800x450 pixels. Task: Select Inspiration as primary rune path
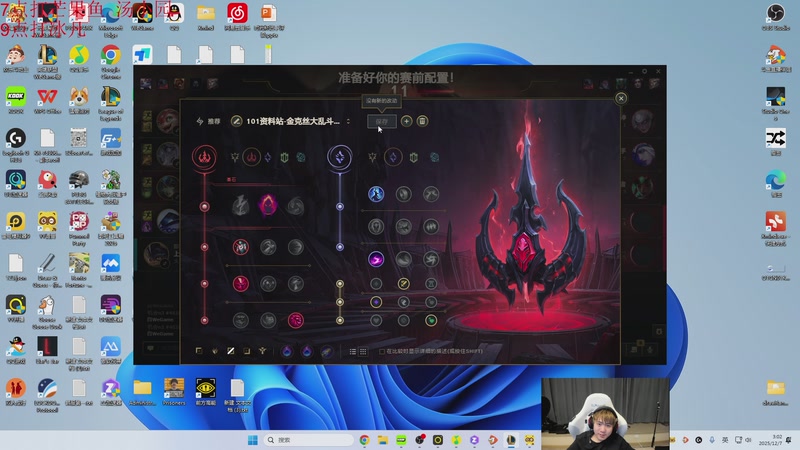coord(301,158)
